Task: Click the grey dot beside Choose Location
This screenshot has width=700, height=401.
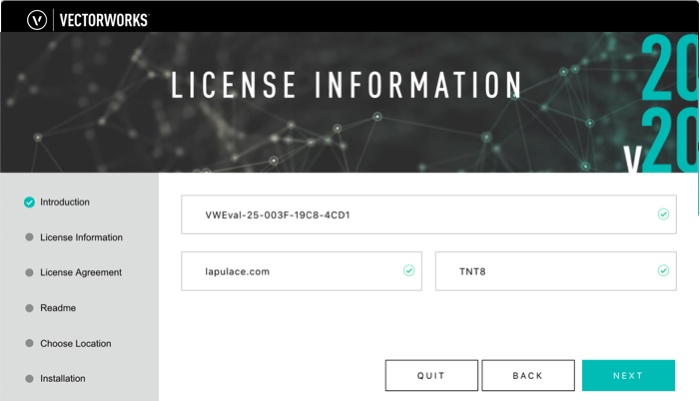Action: click(x=29, y=343)
